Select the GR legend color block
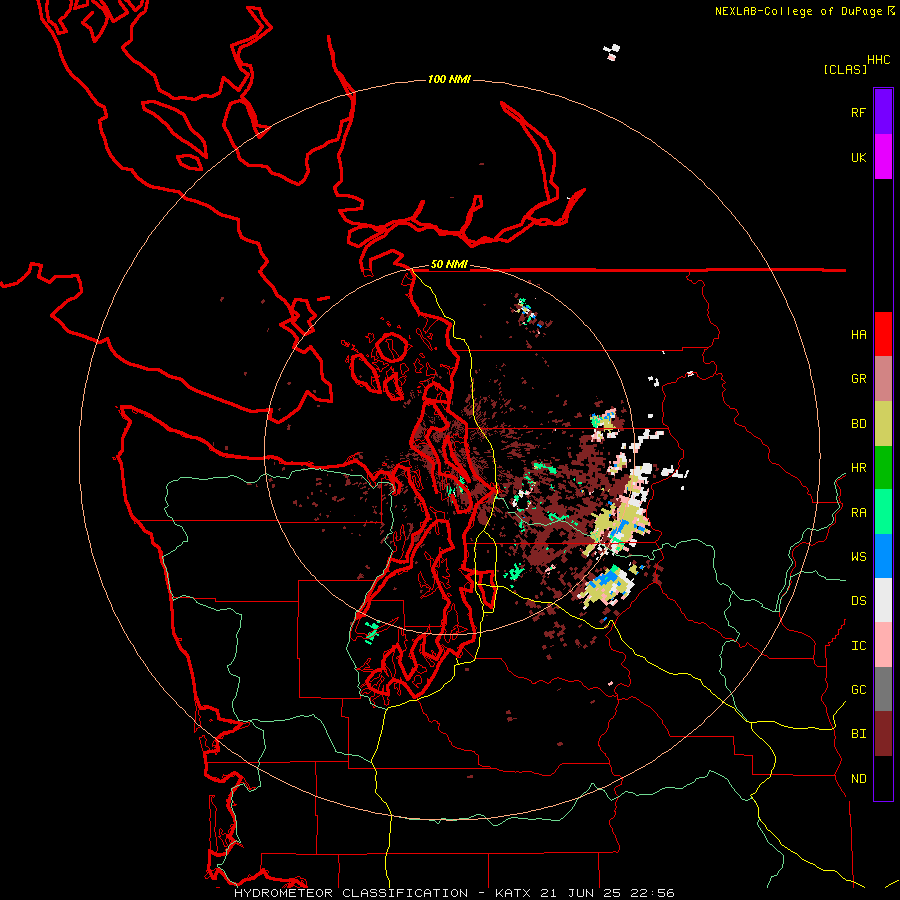This screenshot has height=900, width=900. pos(883,379)
